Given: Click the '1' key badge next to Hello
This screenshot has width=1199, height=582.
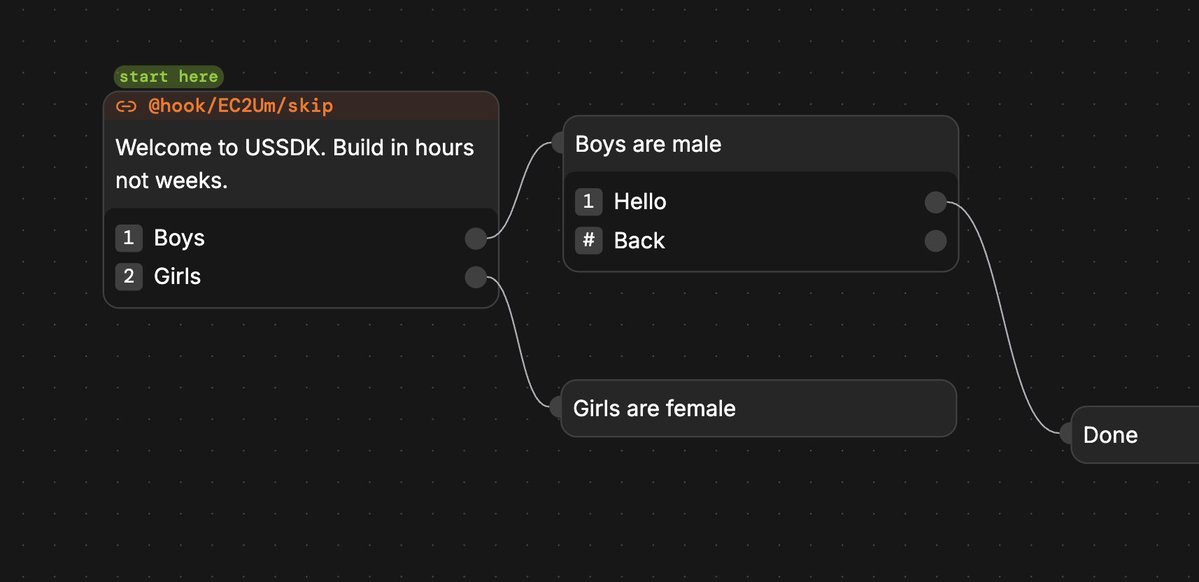Looking at the screenshot, I should click(589, 202).
